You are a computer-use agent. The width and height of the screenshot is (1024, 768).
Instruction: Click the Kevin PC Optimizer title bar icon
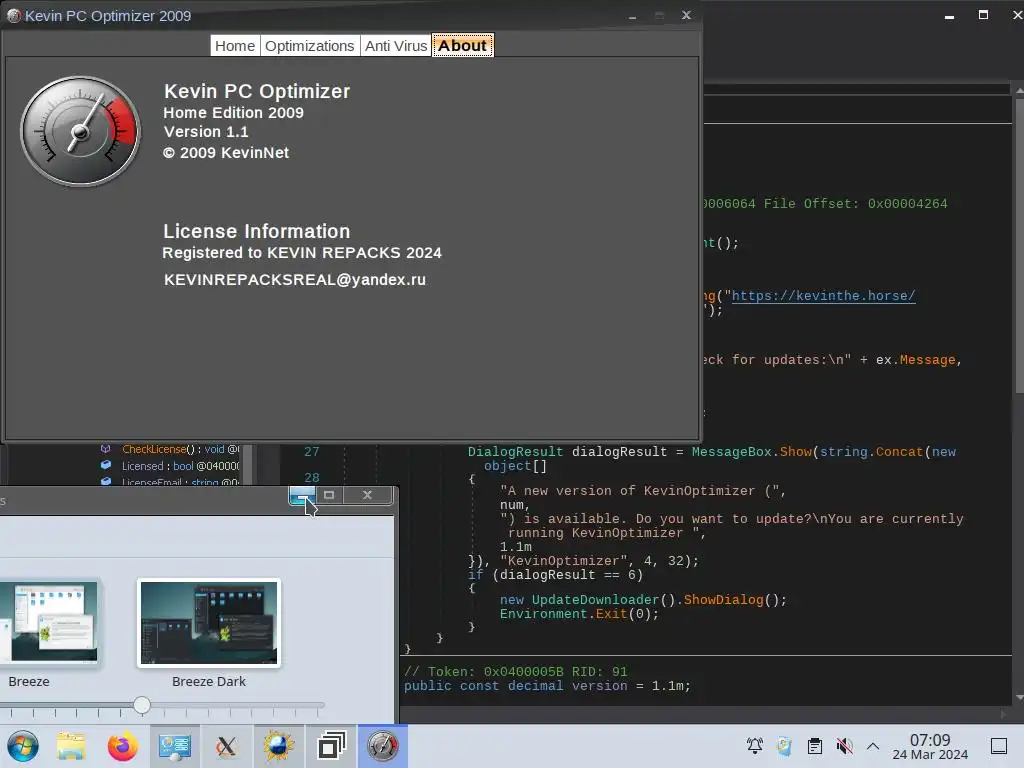click(x=13, y=16)
